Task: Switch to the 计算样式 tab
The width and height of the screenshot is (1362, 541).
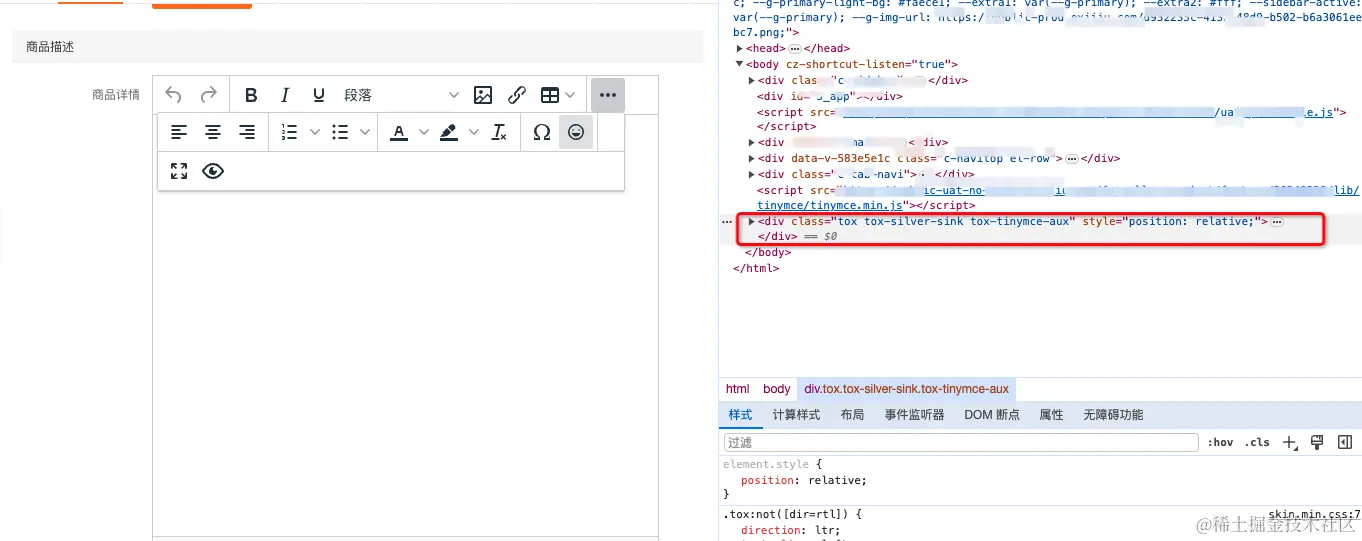Action: pos(796,415)
